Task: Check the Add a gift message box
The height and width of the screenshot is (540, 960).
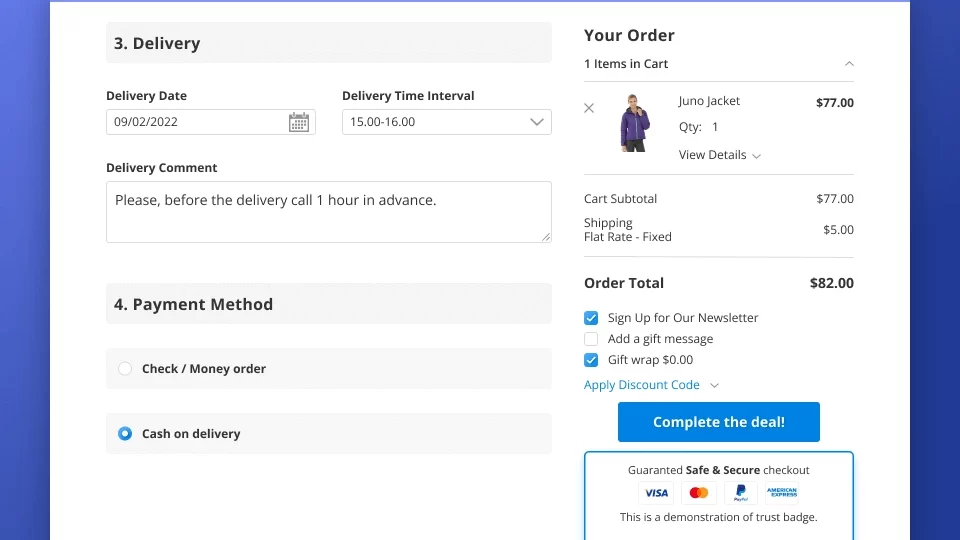Action: [591, 339]
